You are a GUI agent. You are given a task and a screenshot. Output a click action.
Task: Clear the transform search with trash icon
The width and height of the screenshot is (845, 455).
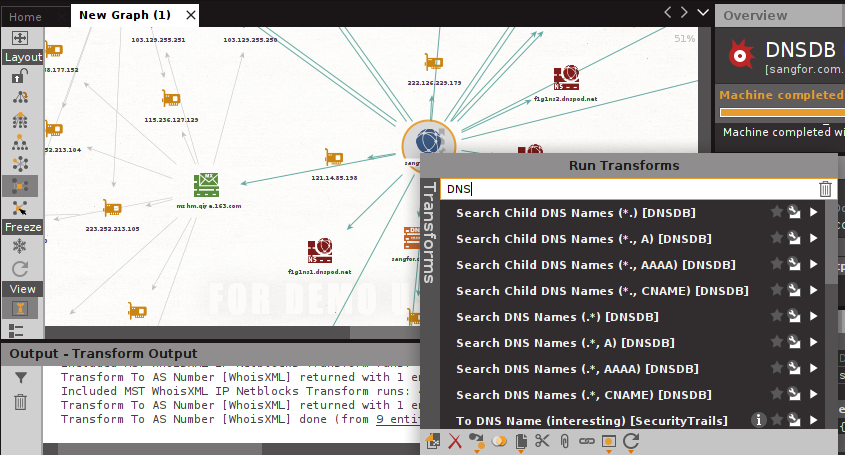pos(825,189)
